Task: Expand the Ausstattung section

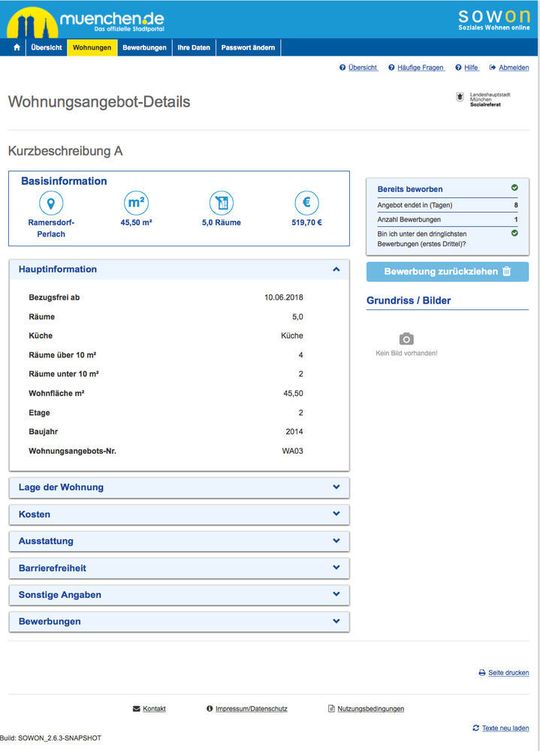Action: pos(179,541)
